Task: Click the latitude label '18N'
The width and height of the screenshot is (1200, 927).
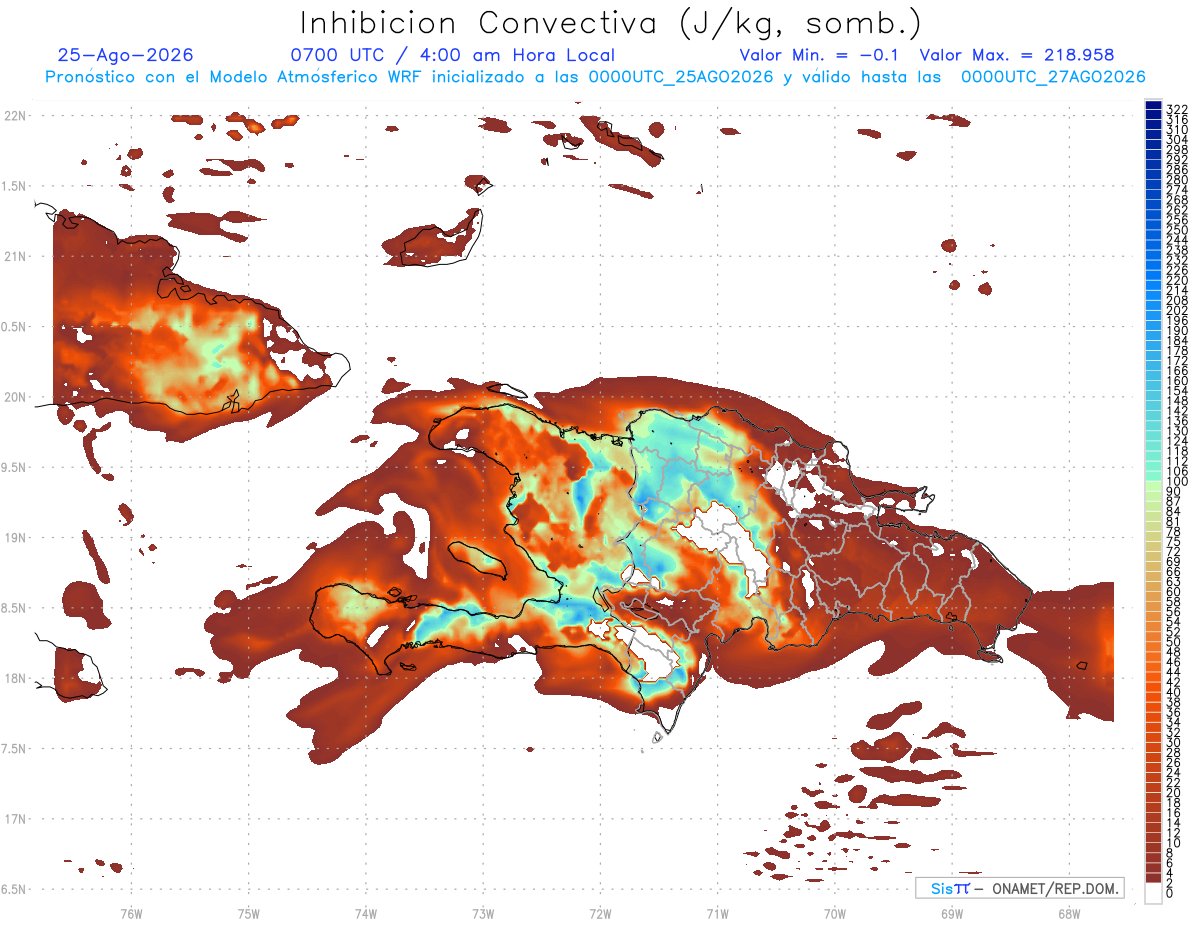Action: 15,679
